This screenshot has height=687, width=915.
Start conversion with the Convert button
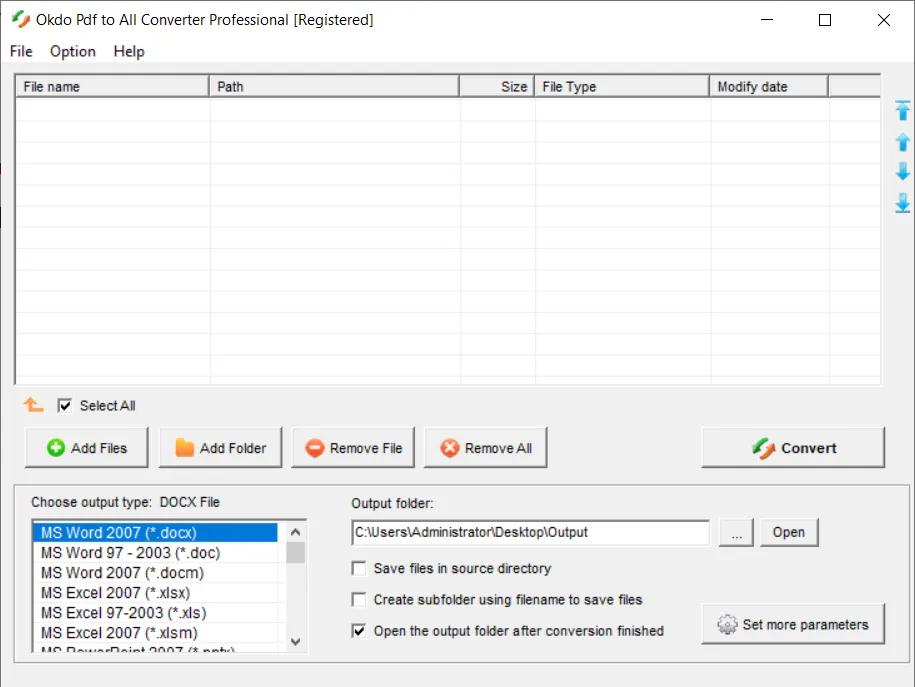[793, 448]
